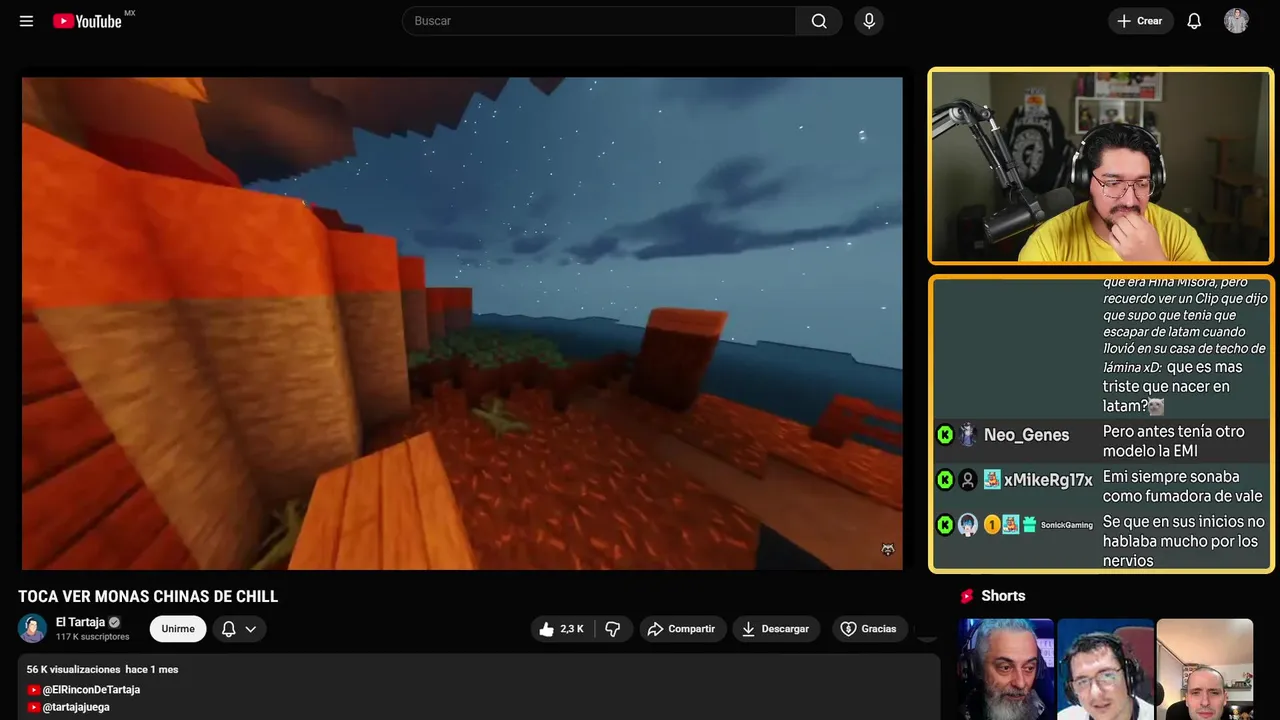Dislike the video

pyautogui.click(x=613, y=629)
